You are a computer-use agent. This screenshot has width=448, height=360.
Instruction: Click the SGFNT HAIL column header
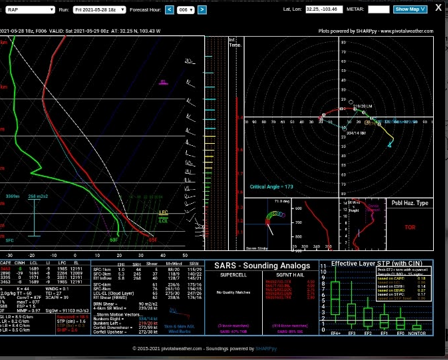290,275
